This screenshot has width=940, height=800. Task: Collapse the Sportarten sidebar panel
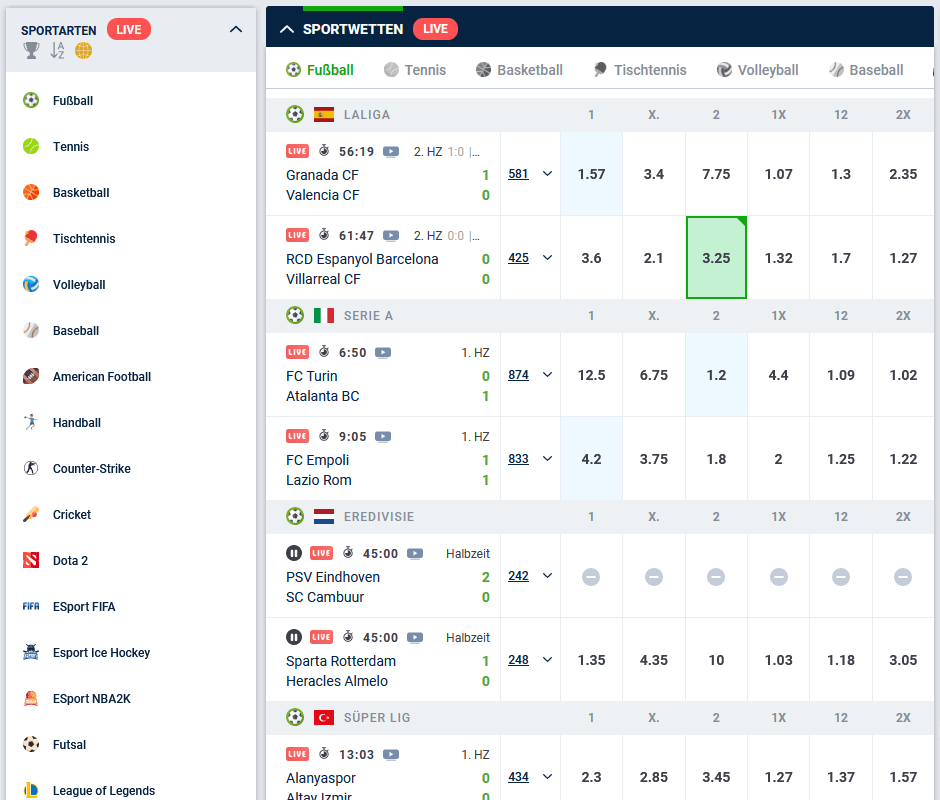(x=236, y=29)
